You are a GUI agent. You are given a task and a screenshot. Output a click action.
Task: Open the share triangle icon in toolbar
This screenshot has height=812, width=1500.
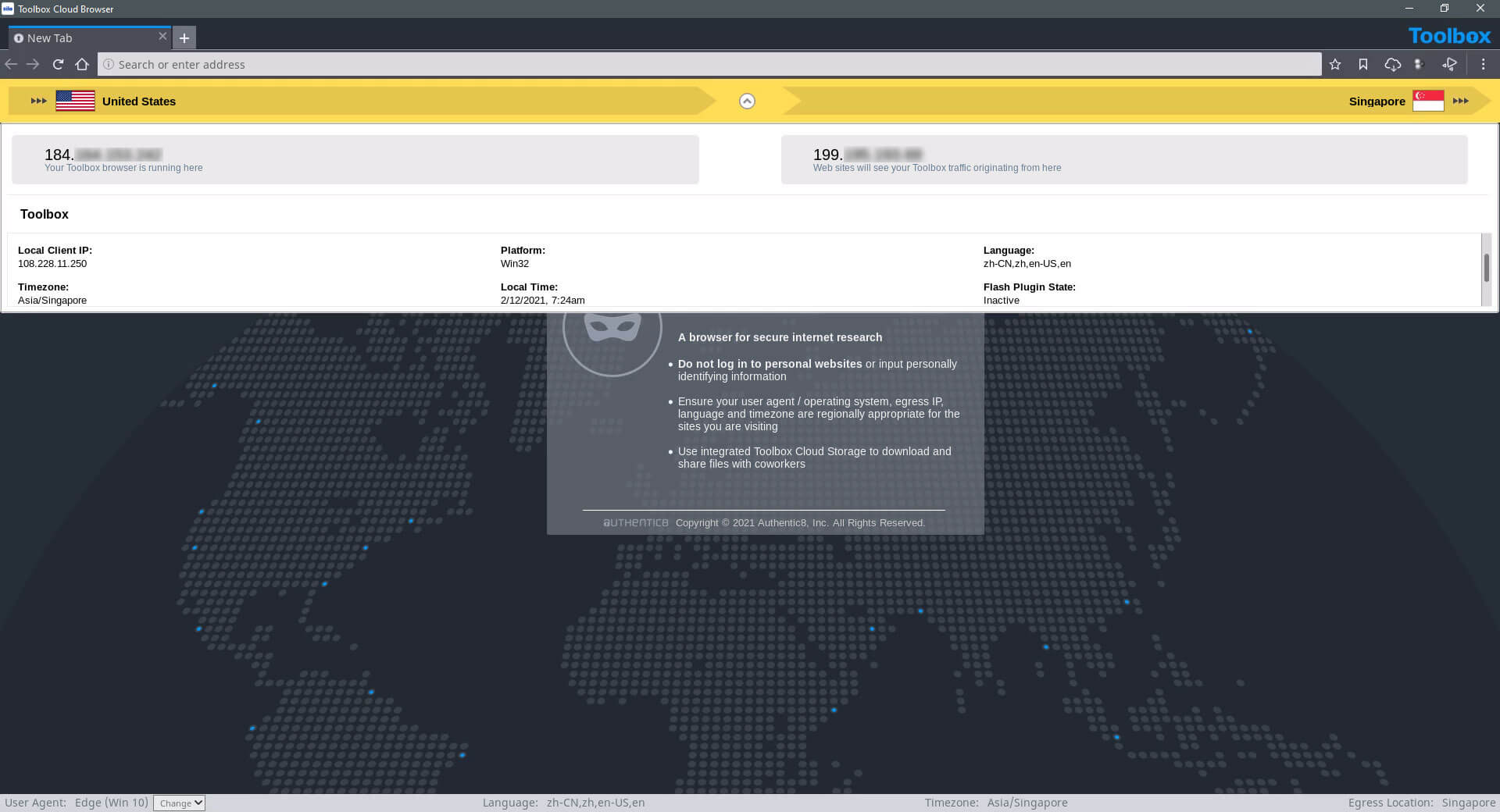pyautogui.click(x=1450, y=64)
